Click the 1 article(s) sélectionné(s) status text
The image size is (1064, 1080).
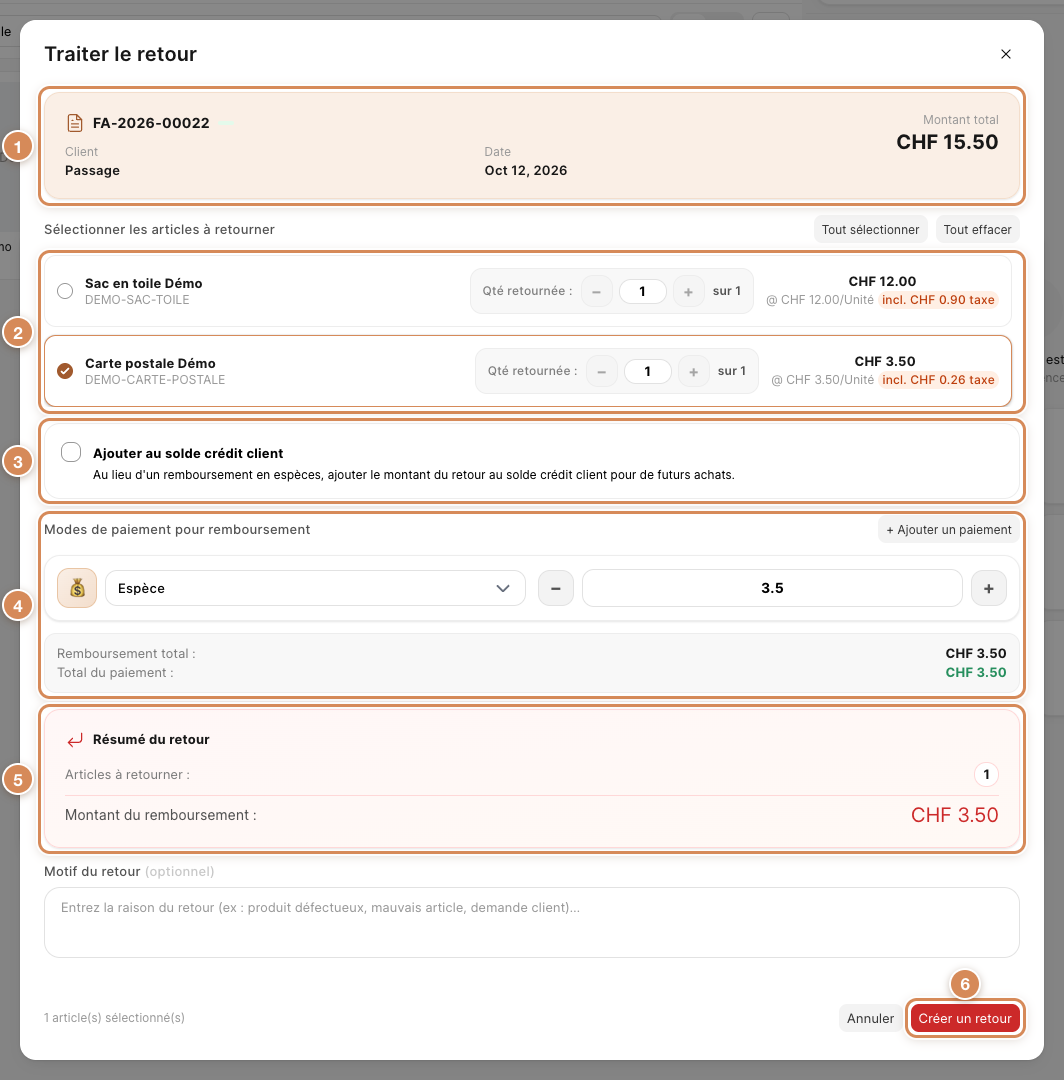tap(114, 1017)
